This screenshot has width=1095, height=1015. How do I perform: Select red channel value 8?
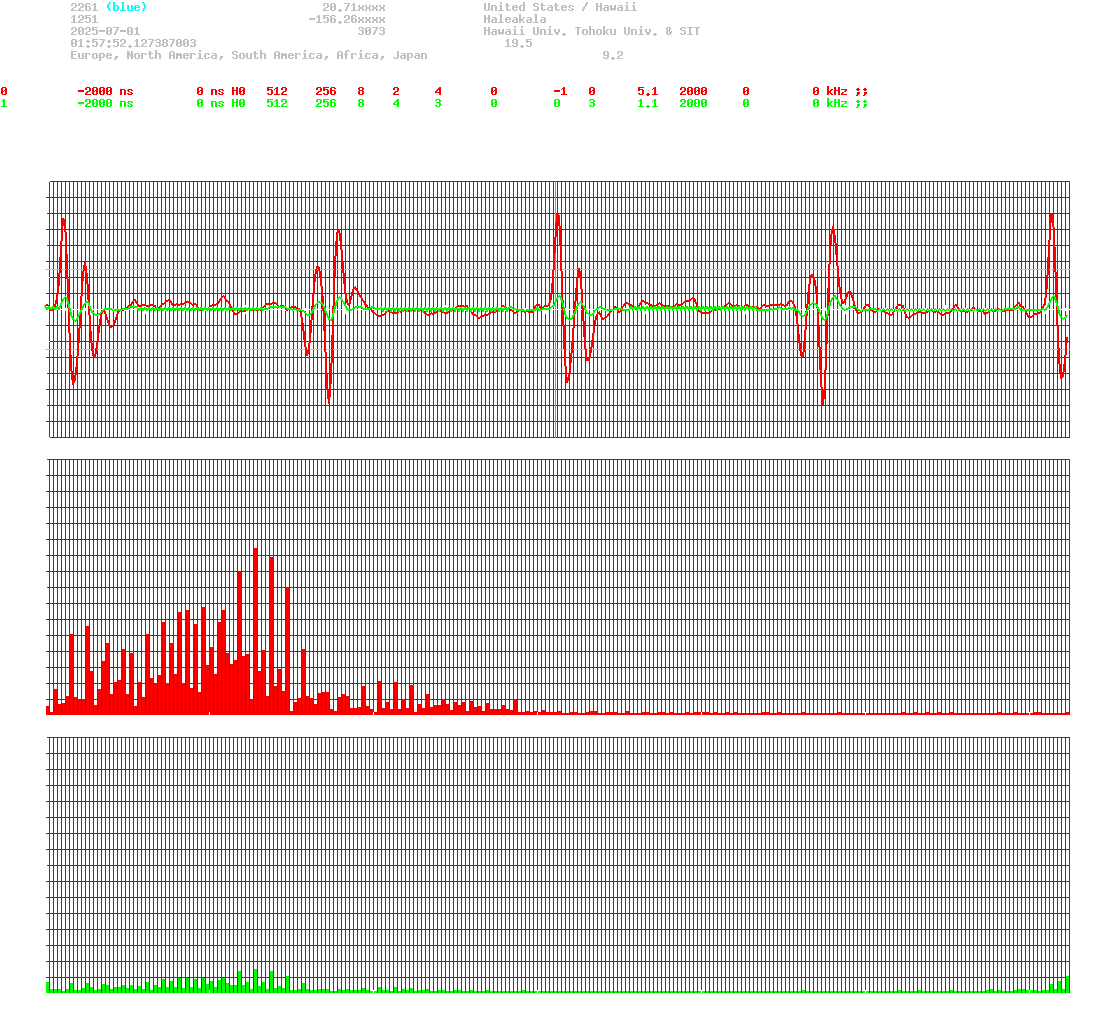(361, 92)
